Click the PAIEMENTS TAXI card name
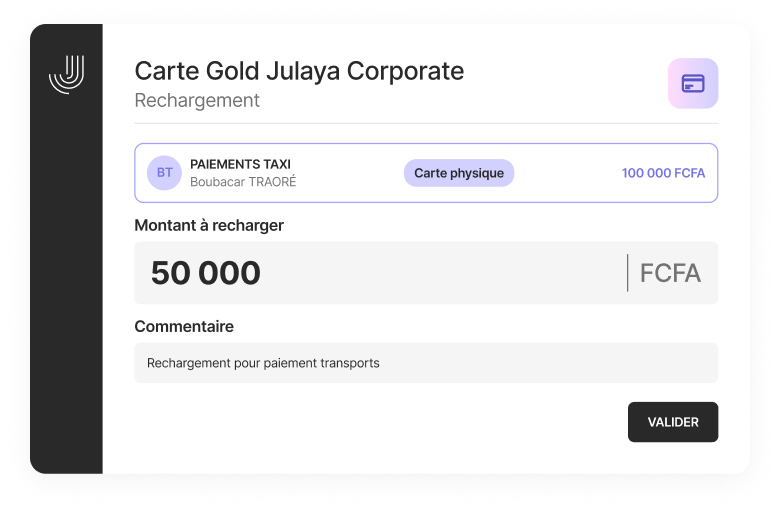The image size is (780, 510). click(x=240, y=164)
